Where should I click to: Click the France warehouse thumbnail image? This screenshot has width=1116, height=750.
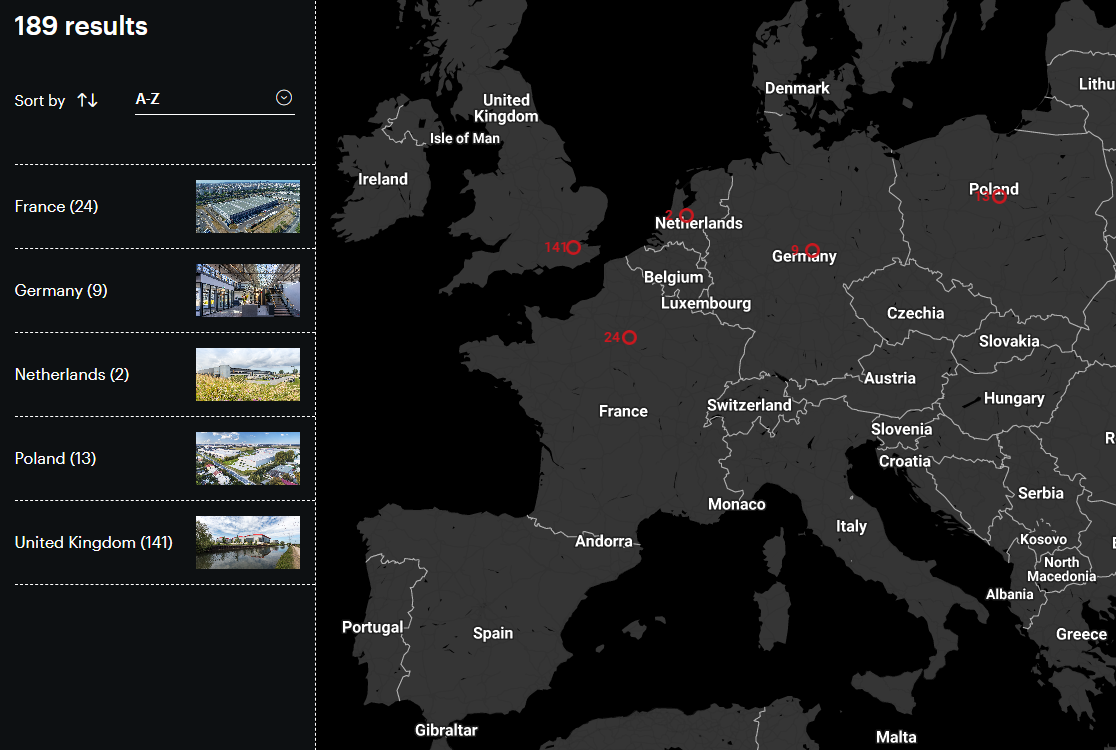point(247,206)
